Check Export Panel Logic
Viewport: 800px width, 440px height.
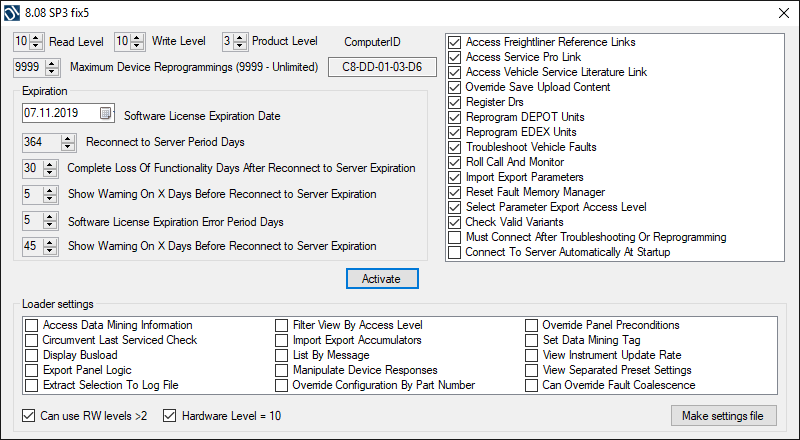click(x=32, y=371)
